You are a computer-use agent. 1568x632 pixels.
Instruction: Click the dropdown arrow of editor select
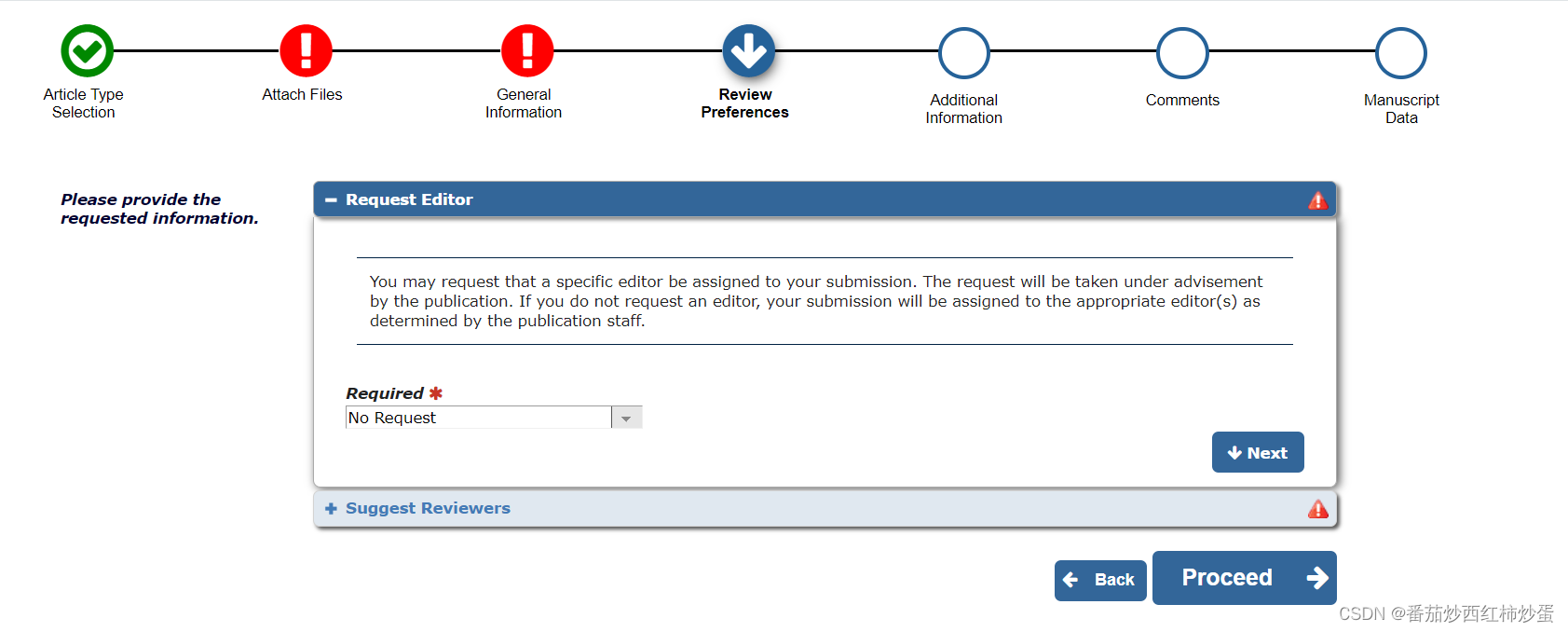click(627, 419)
